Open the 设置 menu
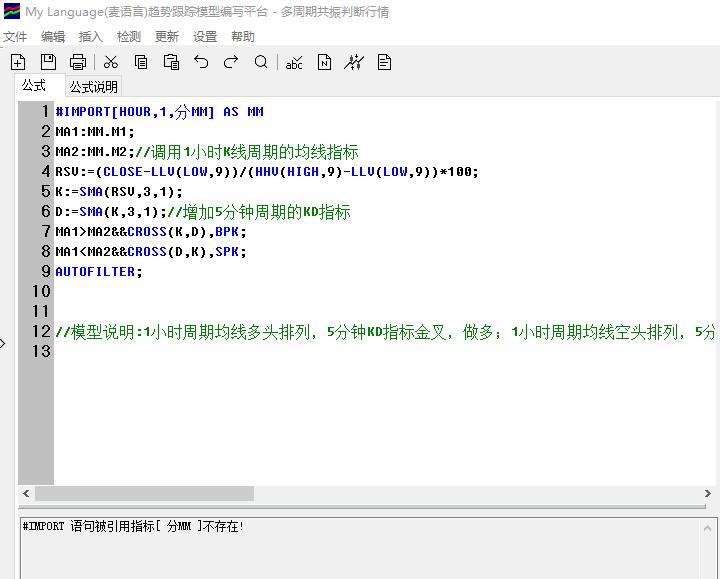720x579 pixels. point(205,36)
